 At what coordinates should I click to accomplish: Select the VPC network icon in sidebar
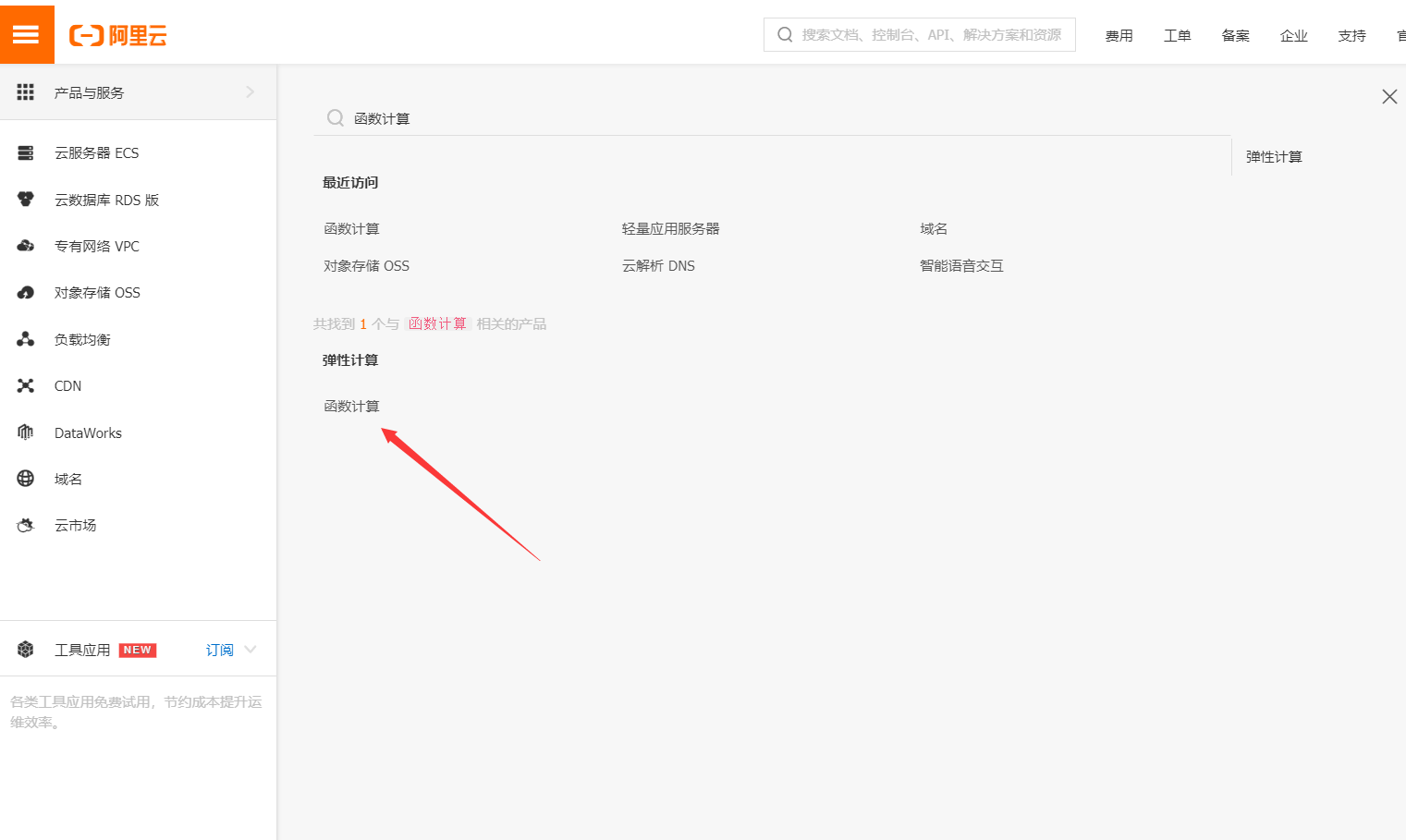(26, 246)
